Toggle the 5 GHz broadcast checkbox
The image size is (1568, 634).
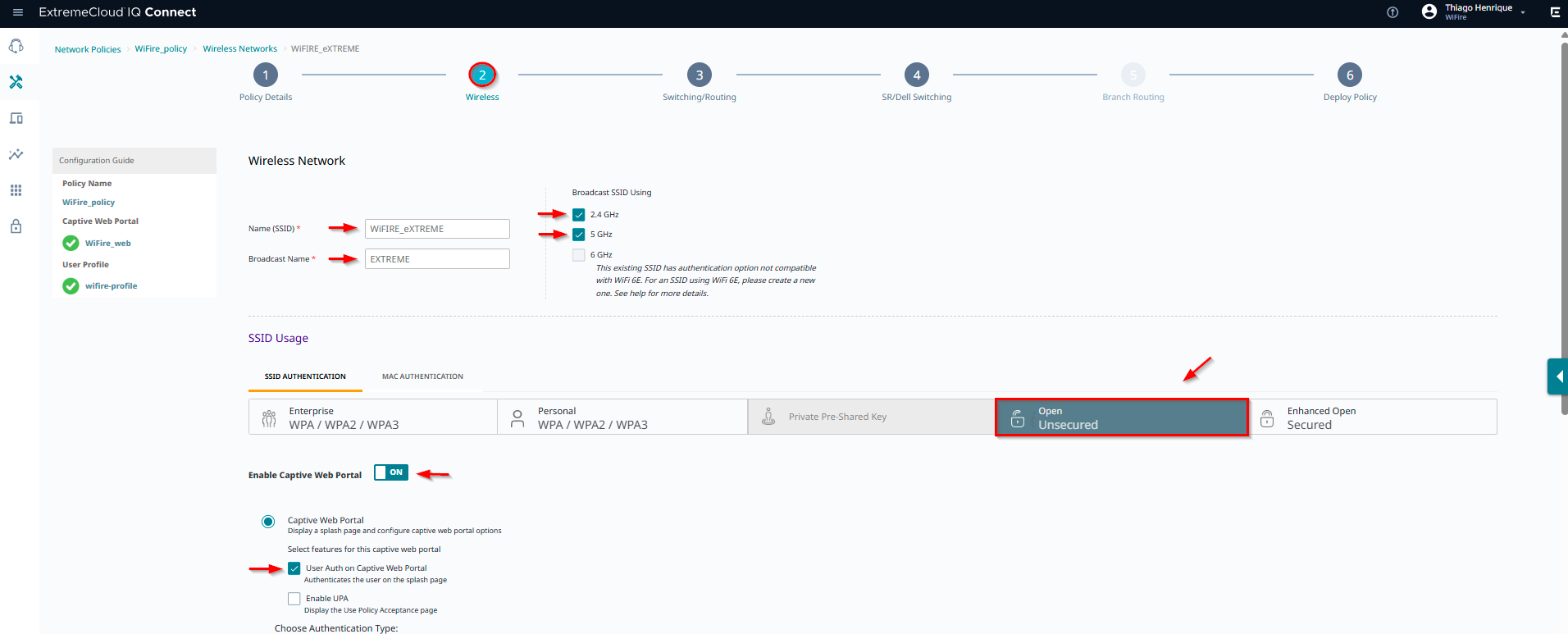pyautogui.click(x=579, y=235)
